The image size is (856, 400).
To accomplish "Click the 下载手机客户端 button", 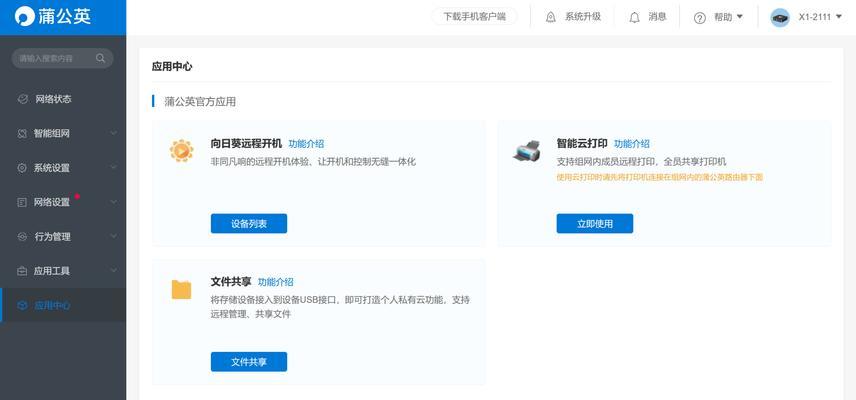I will click(474, 16).
